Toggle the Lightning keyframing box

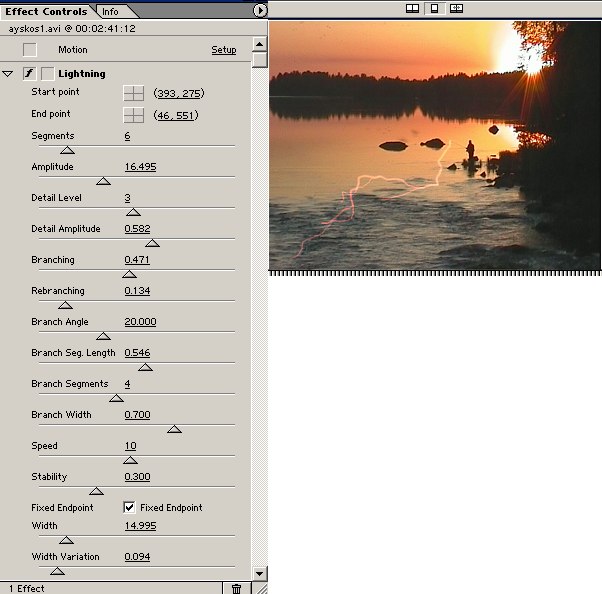48,73
